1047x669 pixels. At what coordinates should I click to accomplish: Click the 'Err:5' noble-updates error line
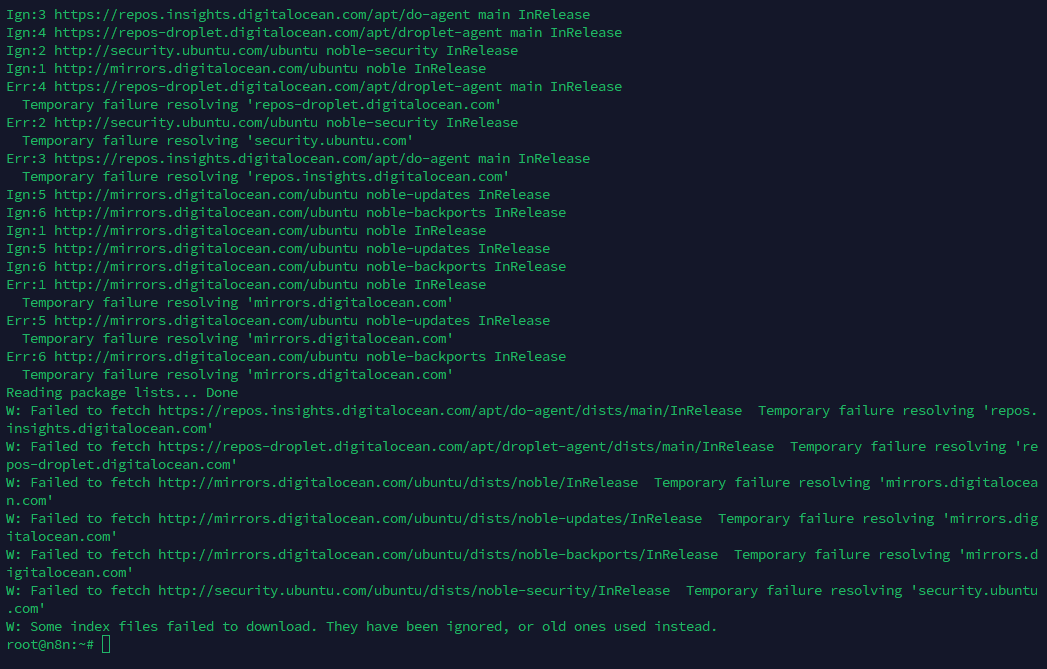(x=278, y=320)
